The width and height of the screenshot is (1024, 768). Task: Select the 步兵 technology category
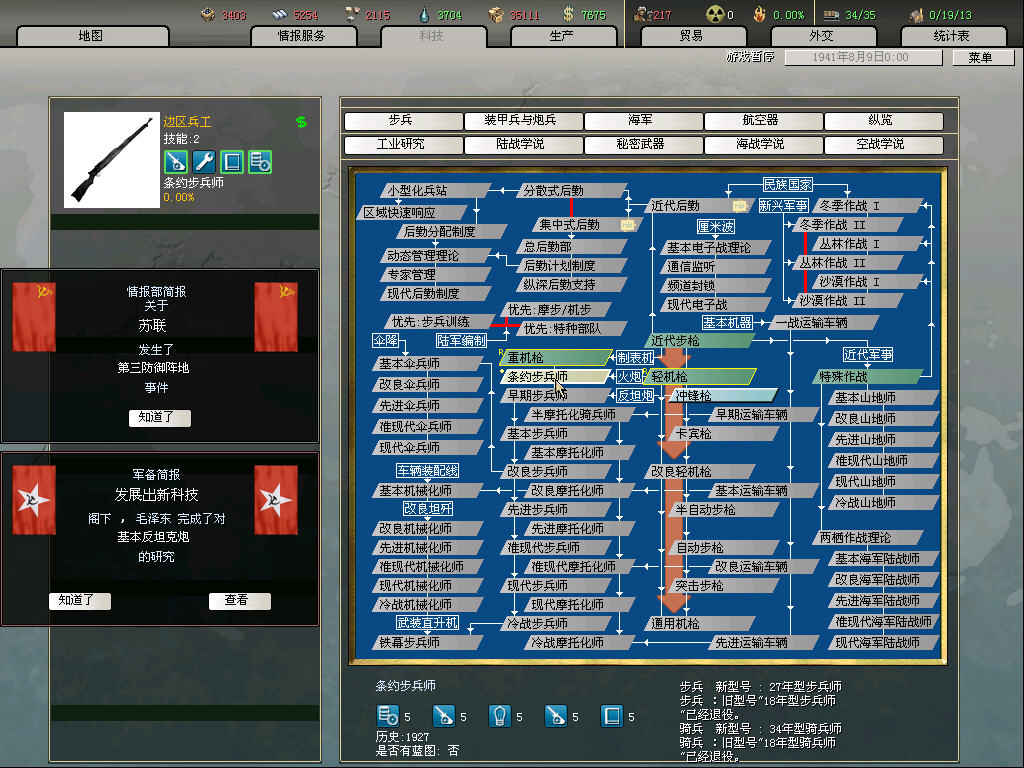(x=403, y=120)
